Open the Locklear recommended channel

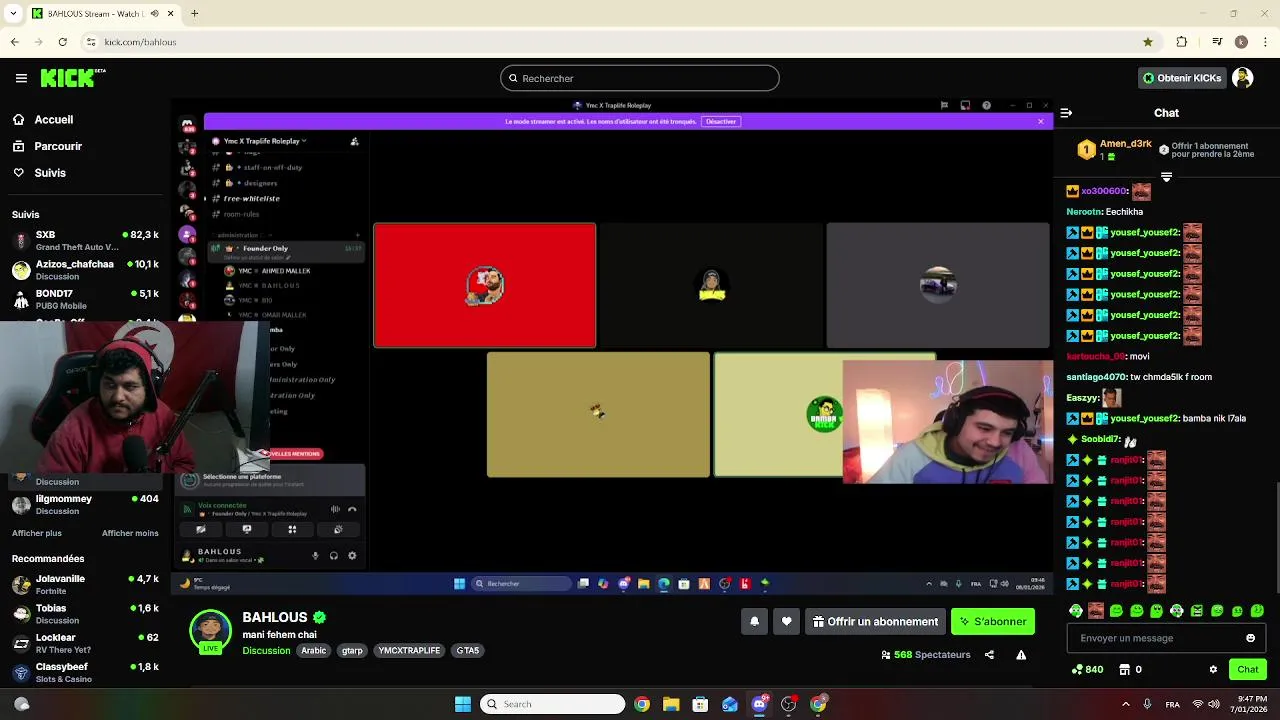tap(85, 643)
